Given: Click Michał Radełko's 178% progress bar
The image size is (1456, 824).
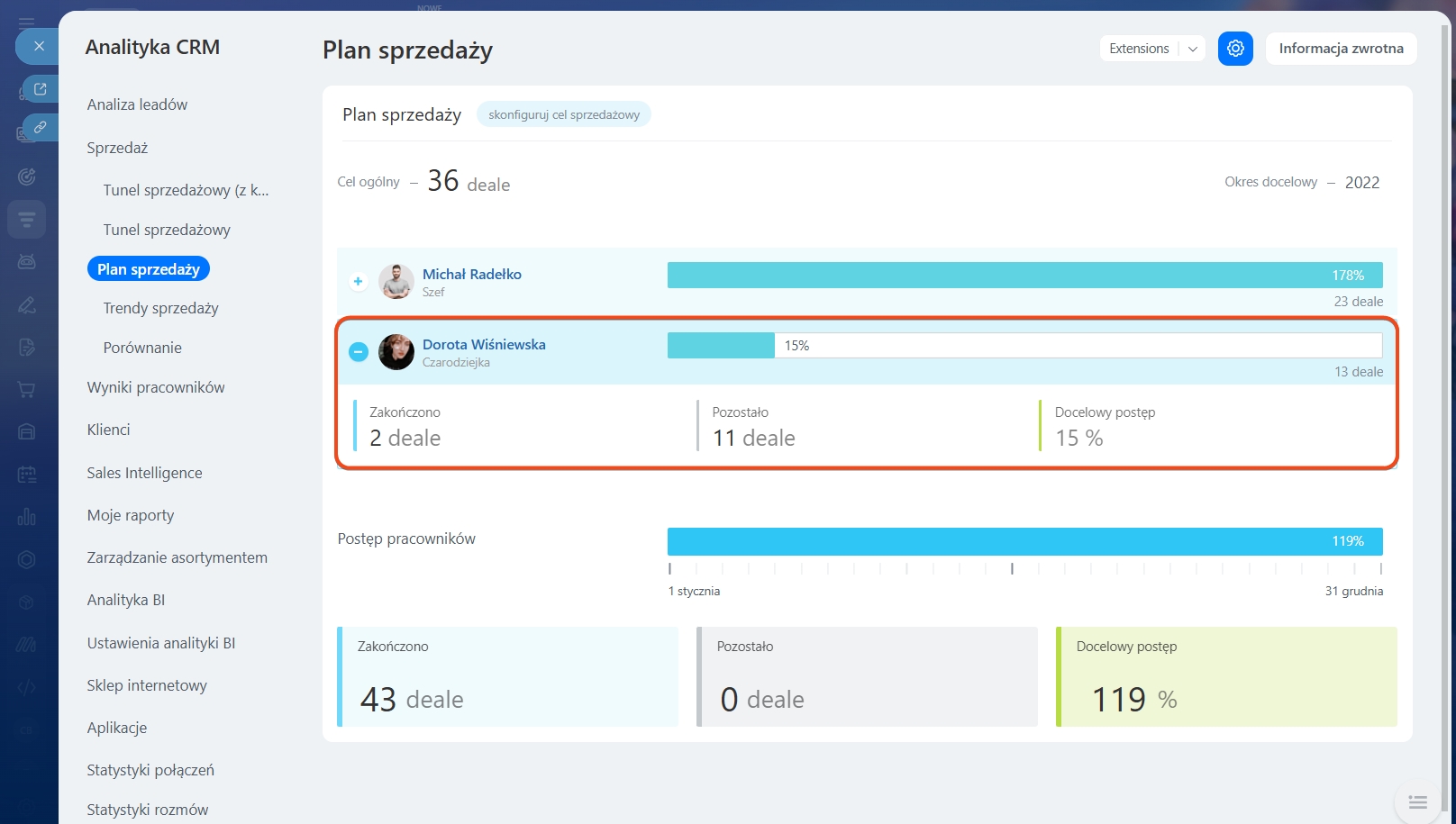Looking at the screenshot, I should coord(1024,276).
